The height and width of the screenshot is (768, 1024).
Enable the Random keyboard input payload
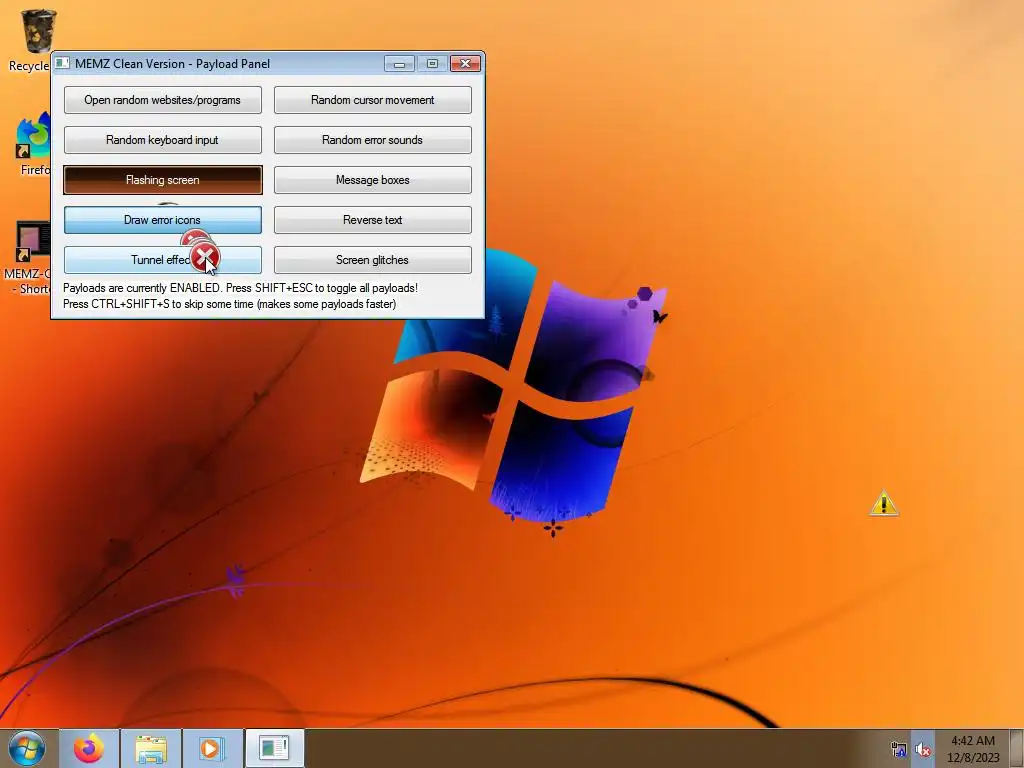(x=163, y=140)
